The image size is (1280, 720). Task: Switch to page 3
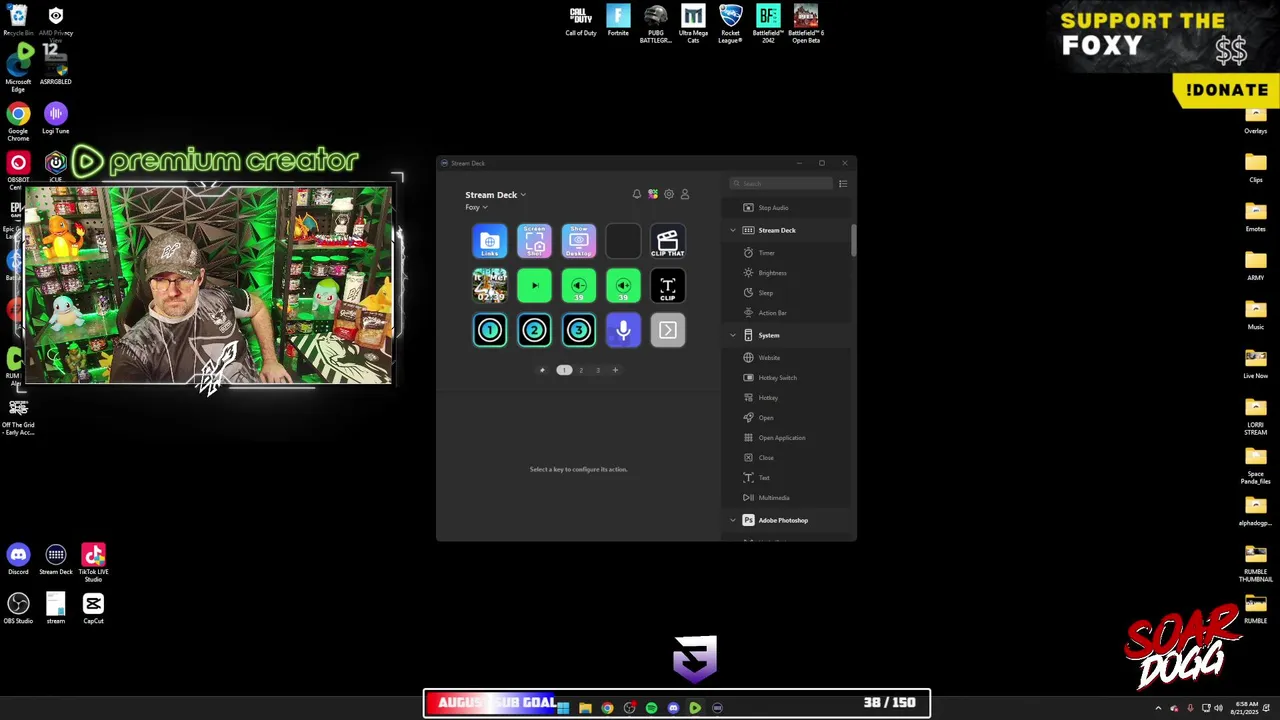[x=598, y=370]
